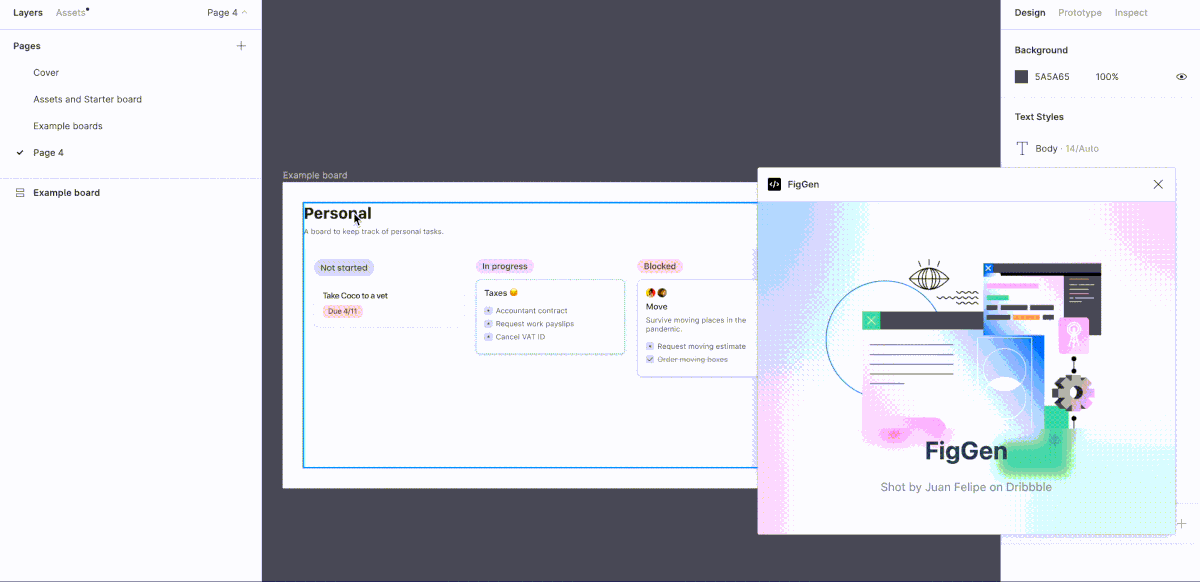The height and width of the screenshot is (582, 1200).
Task: Click the 5A5A65 hex value field
Action: (x=1052, y=77)
